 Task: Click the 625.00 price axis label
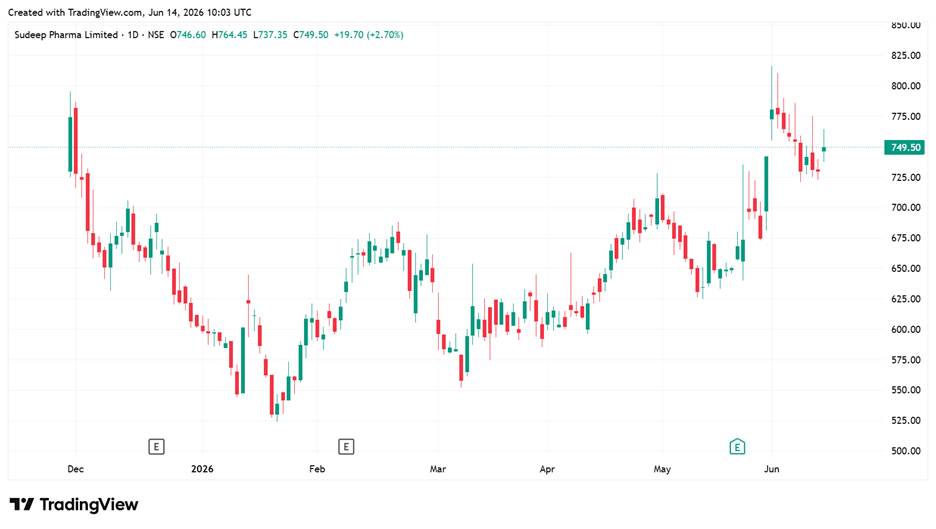pos(906,299)
